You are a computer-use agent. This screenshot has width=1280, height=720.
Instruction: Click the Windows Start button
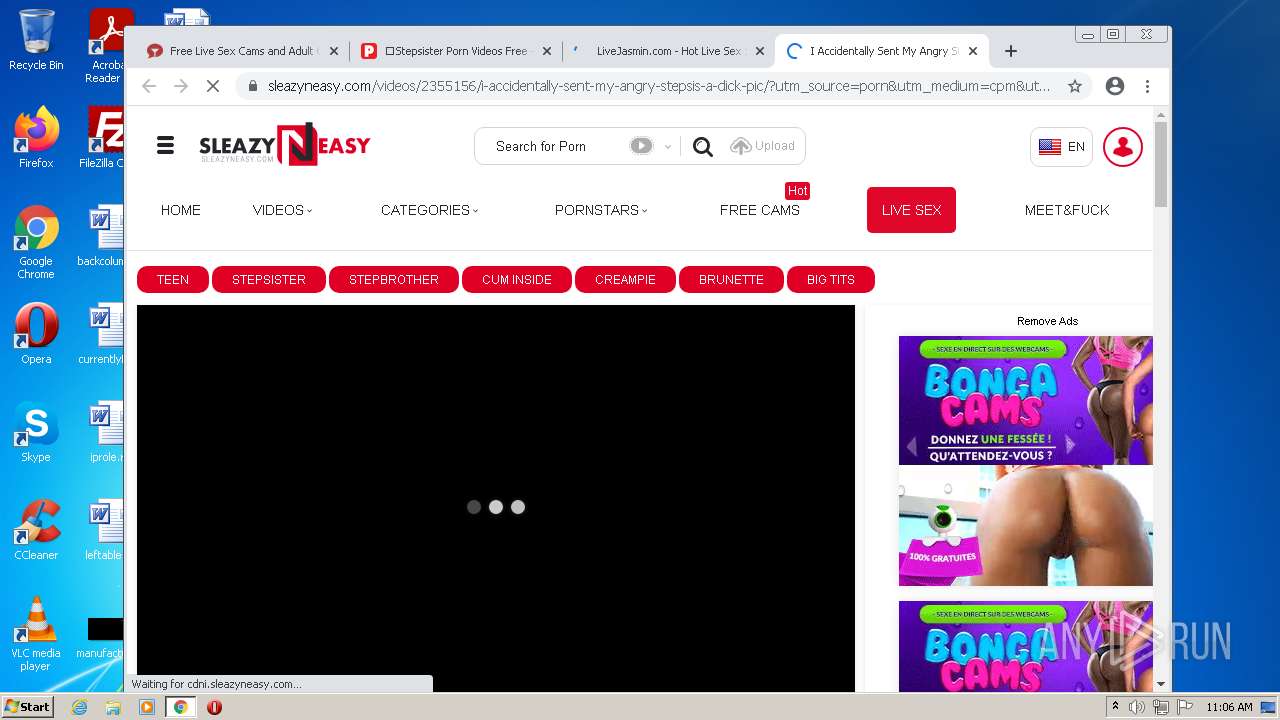pyautogui.click(x=27, y=707)
